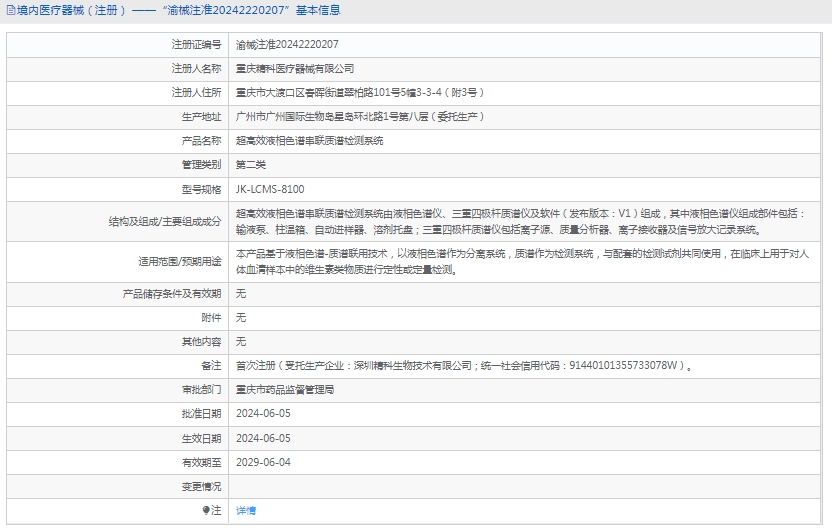832x530 pixels.
Task: Click the expiry date 2029-06-04
Action: coord(263,462)
